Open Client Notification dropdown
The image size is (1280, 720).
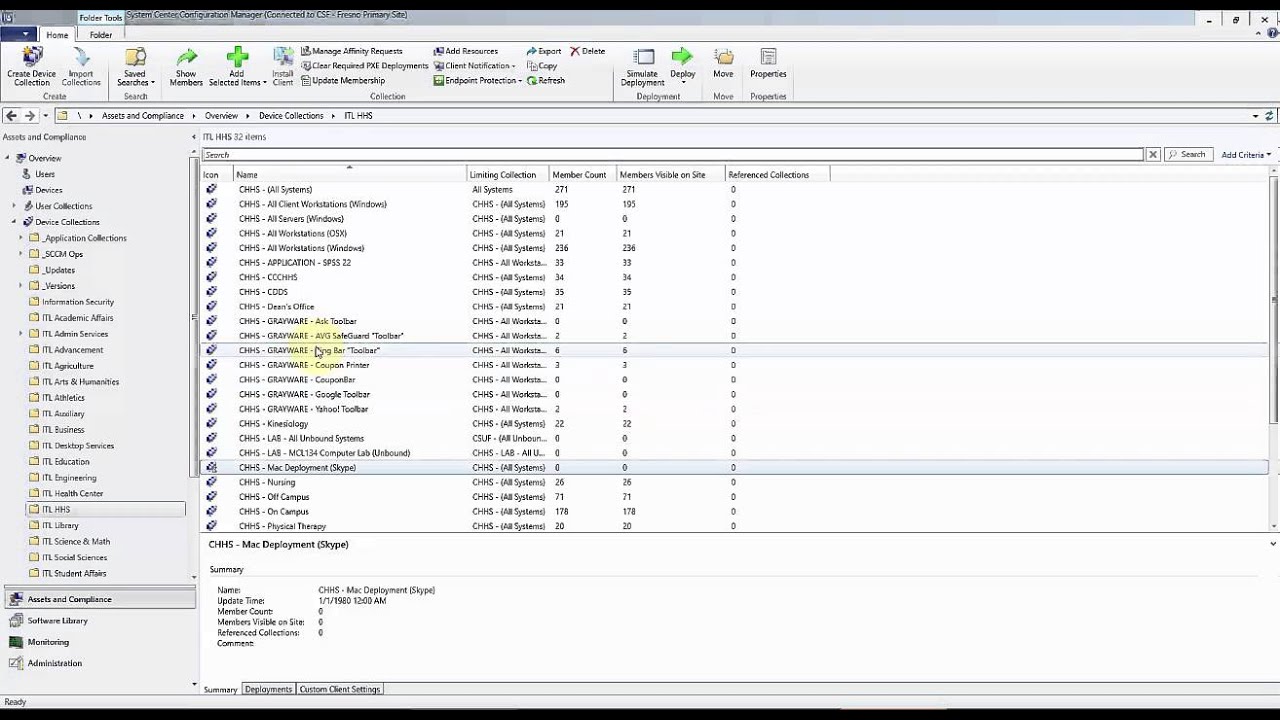tap(474, 66)
